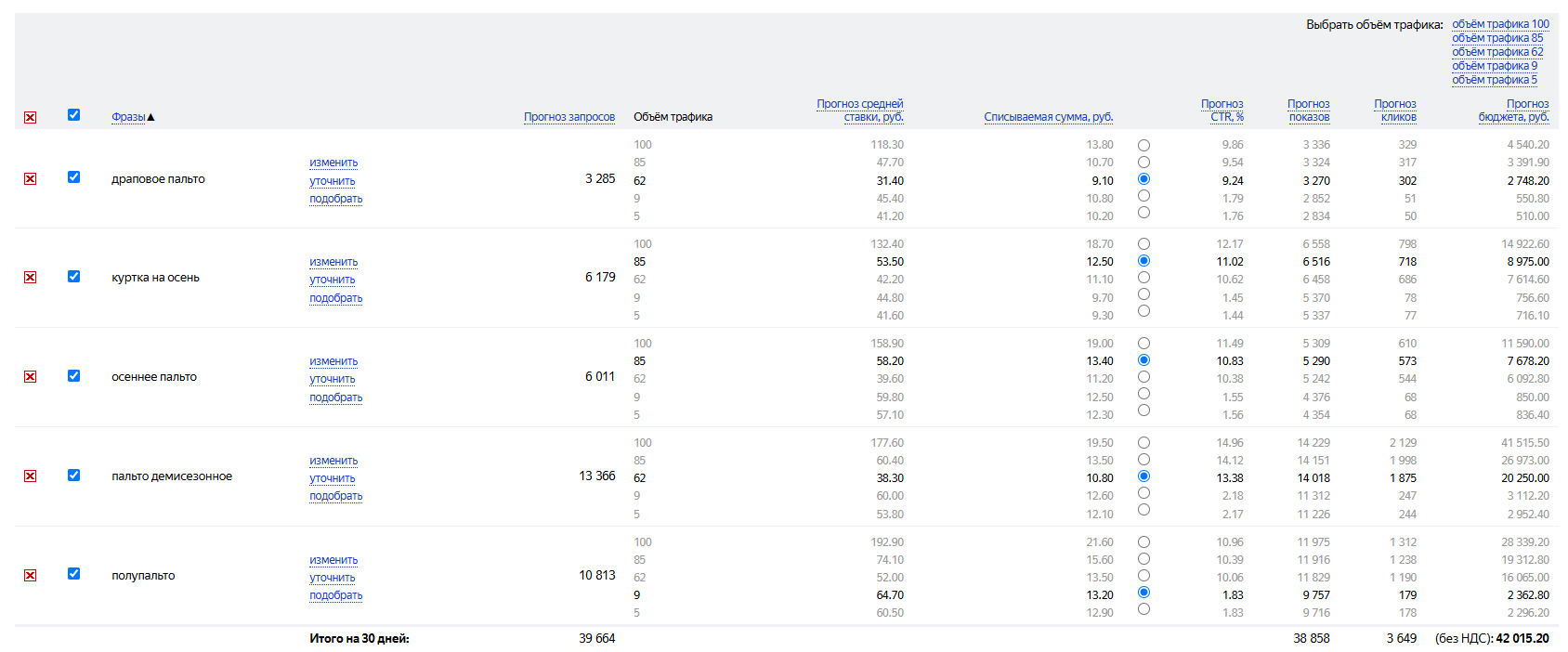Viewport: 1568px width, 652px height.
Task: Open подобрать link for пальто демисезонное
Action: [x=335, y=496]
